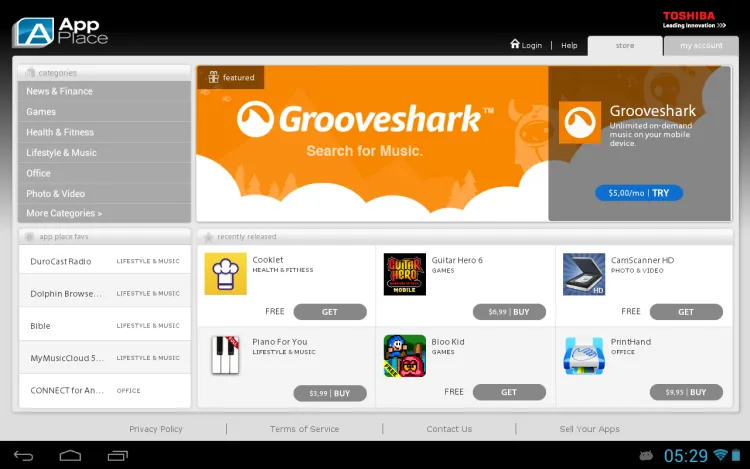This screenshot has width=750, height=469.
Task: Buy Piano For You for $3.99
Action: click(330, 393)
